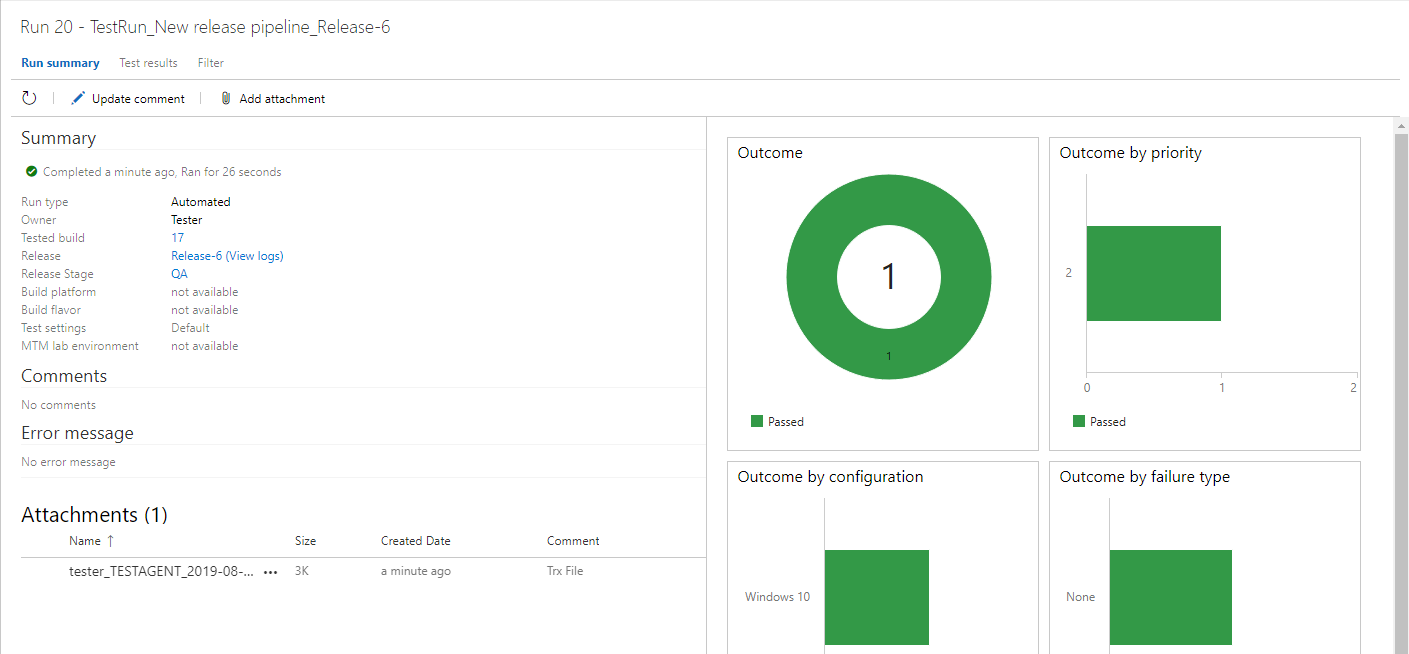Select the Update comment pencil icon

77,97
